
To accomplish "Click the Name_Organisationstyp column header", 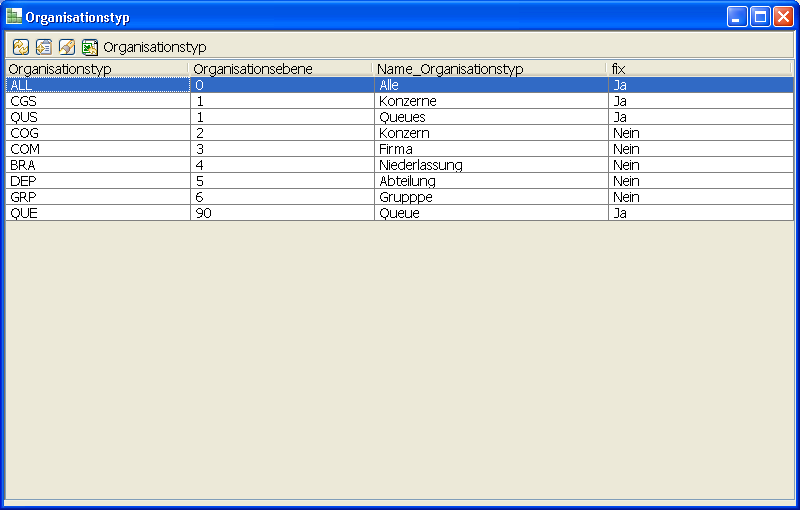I will click(x=490, y=69).
